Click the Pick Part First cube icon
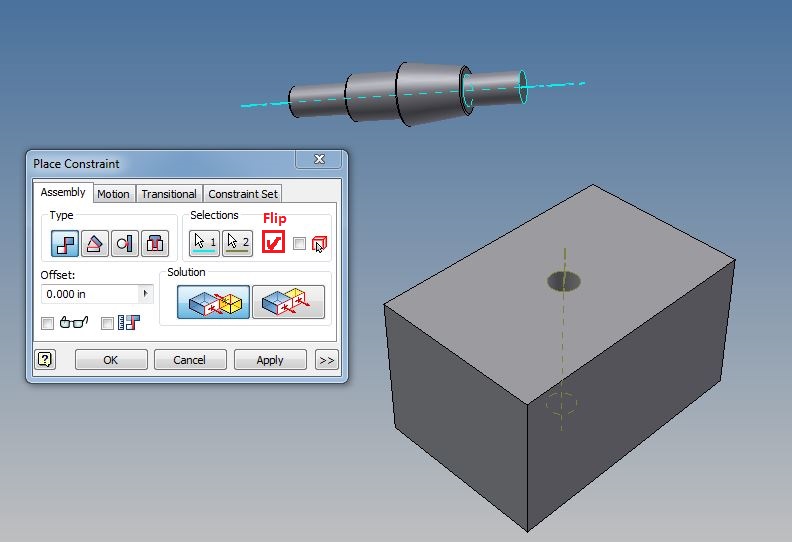This screenshot has height=542, width=792. coord(319,244)
